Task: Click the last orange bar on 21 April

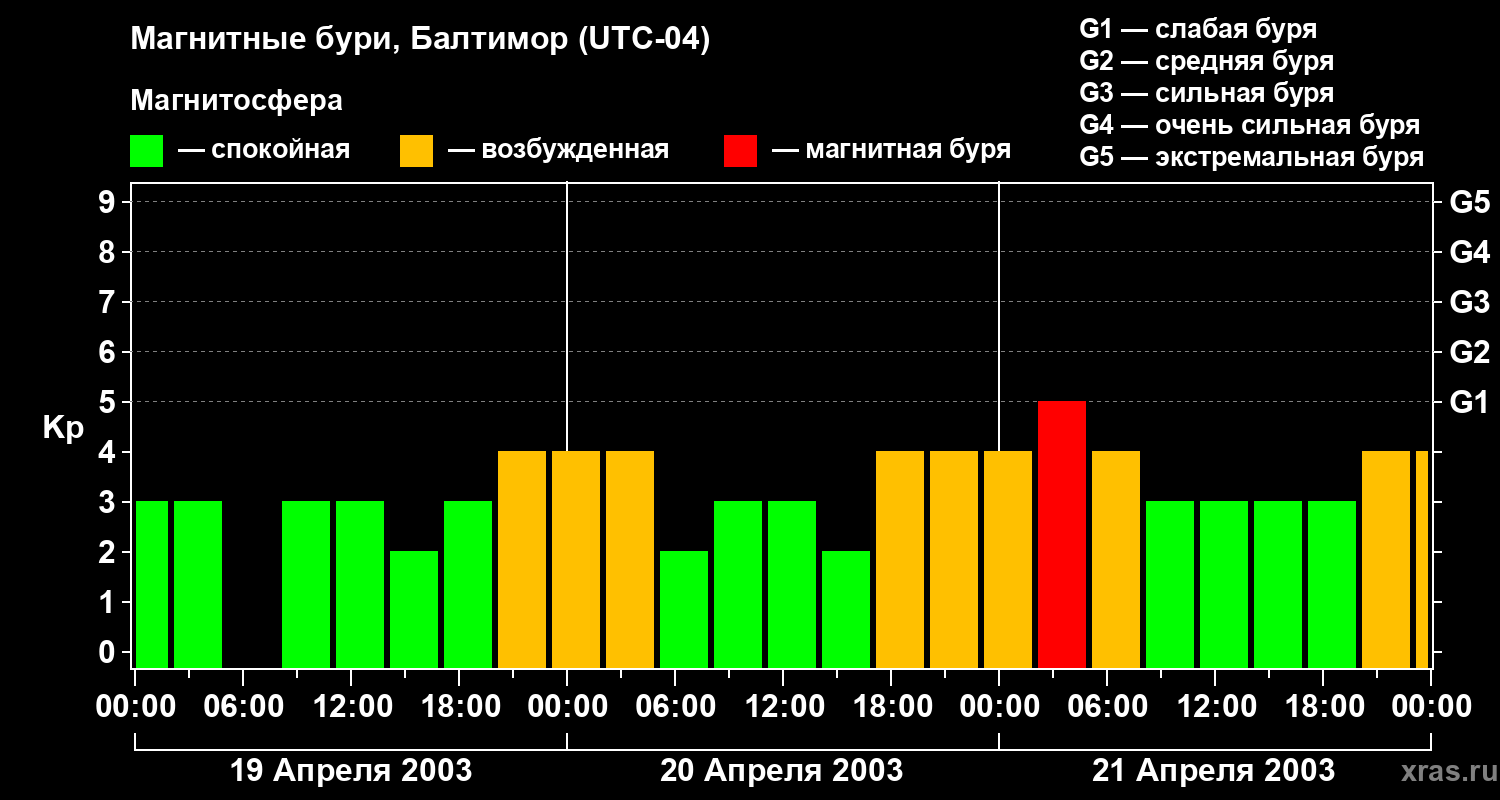Action: (x=1421, y=559)
